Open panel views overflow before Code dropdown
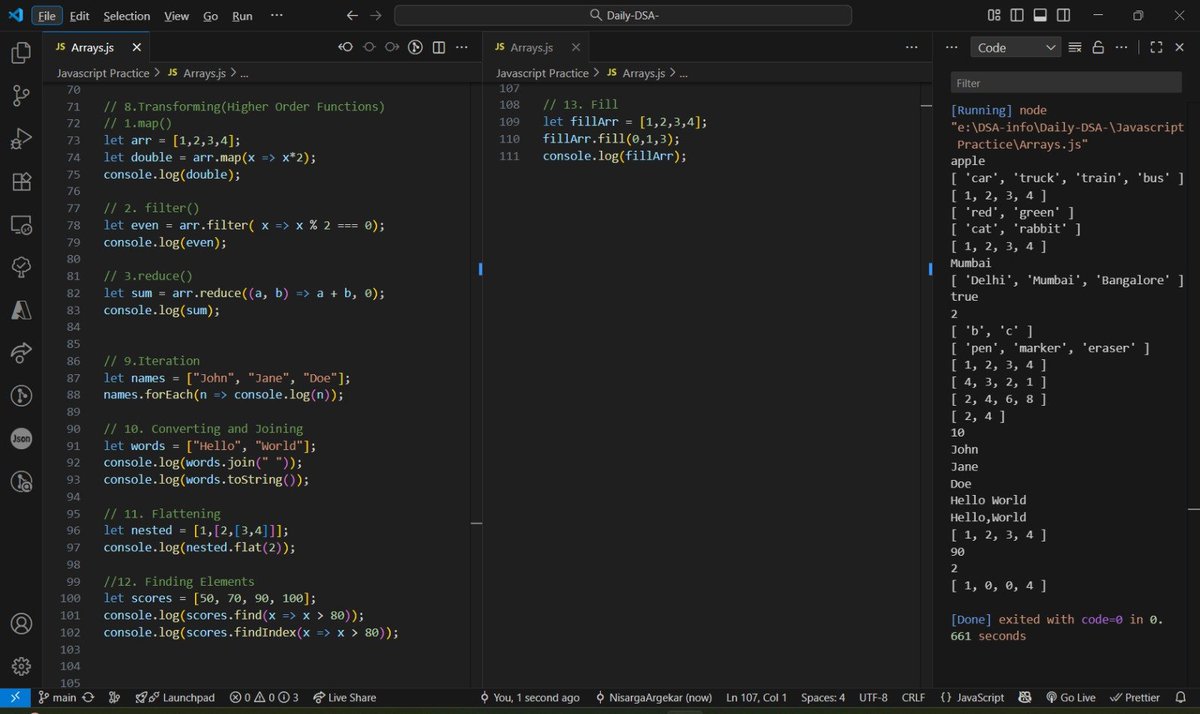The image size is (1200, 714). [x=950, y=47]
